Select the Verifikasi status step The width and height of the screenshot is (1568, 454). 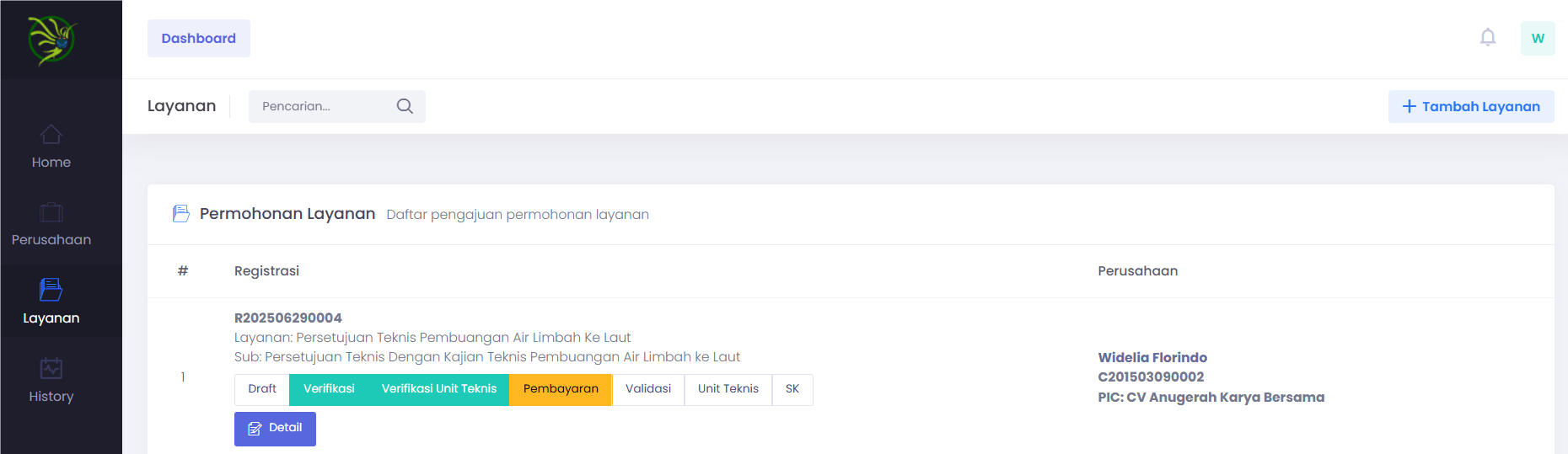[x=329, y=389]
